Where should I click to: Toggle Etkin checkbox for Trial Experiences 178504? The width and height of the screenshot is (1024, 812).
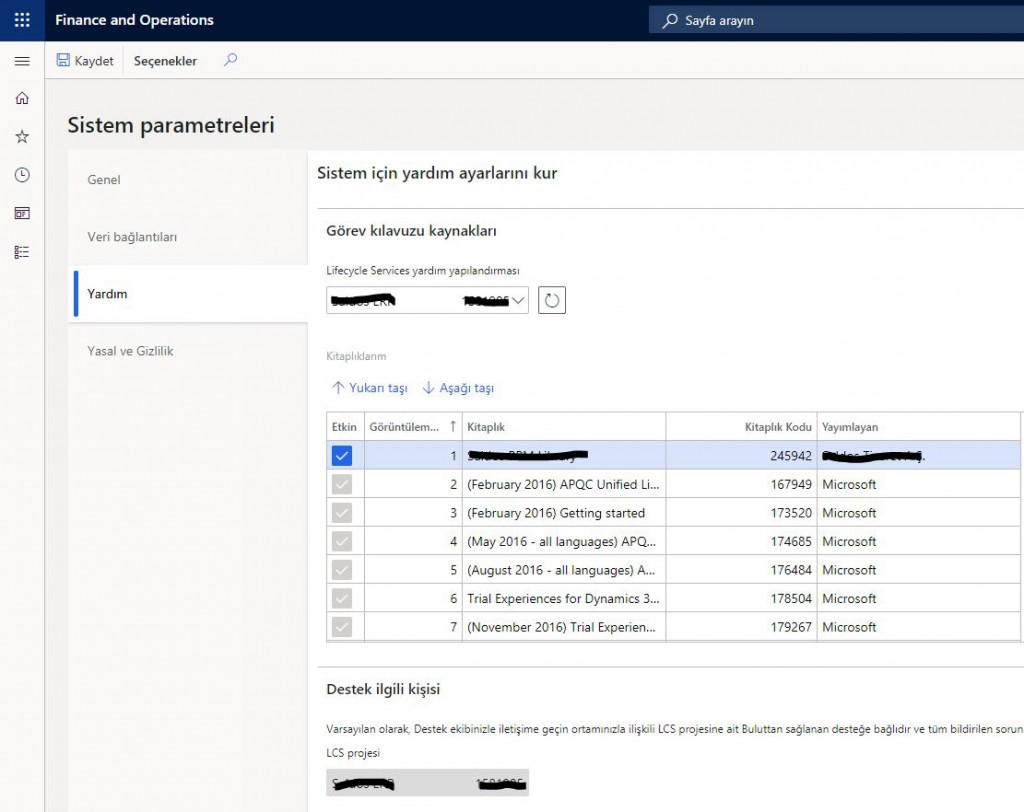[x=342, y=598]
